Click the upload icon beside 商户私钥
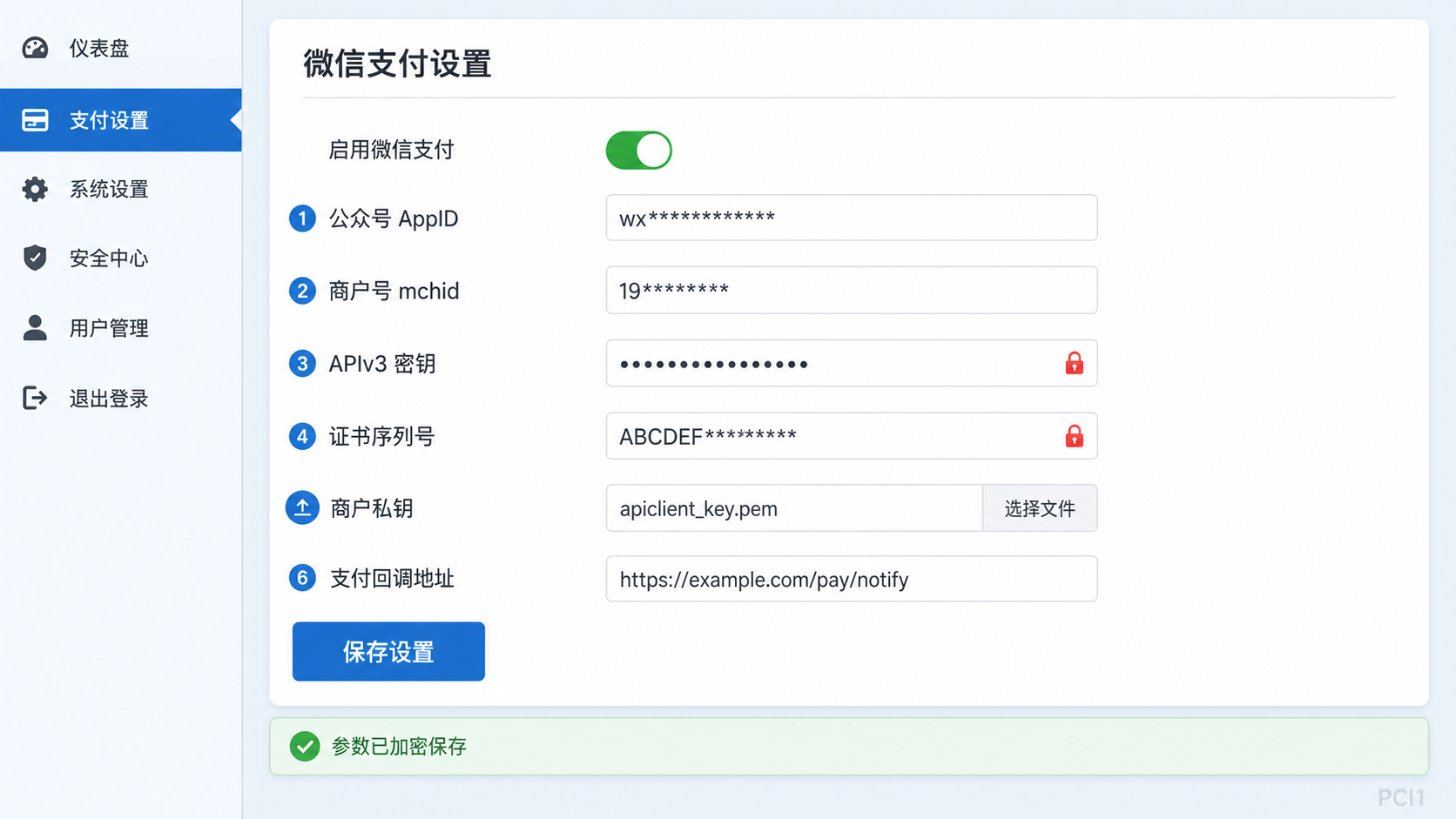Screen dimensions: 1456x819 (302, 507)
